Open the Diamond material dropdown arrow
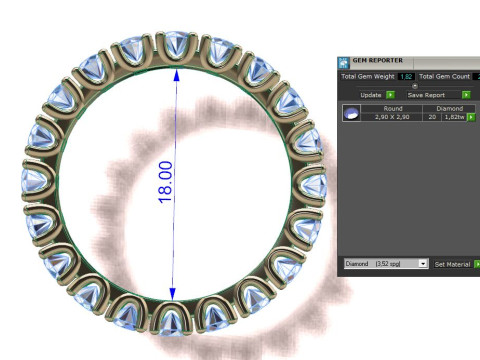Viewport: 480px width, 360px height. (423, 264)
